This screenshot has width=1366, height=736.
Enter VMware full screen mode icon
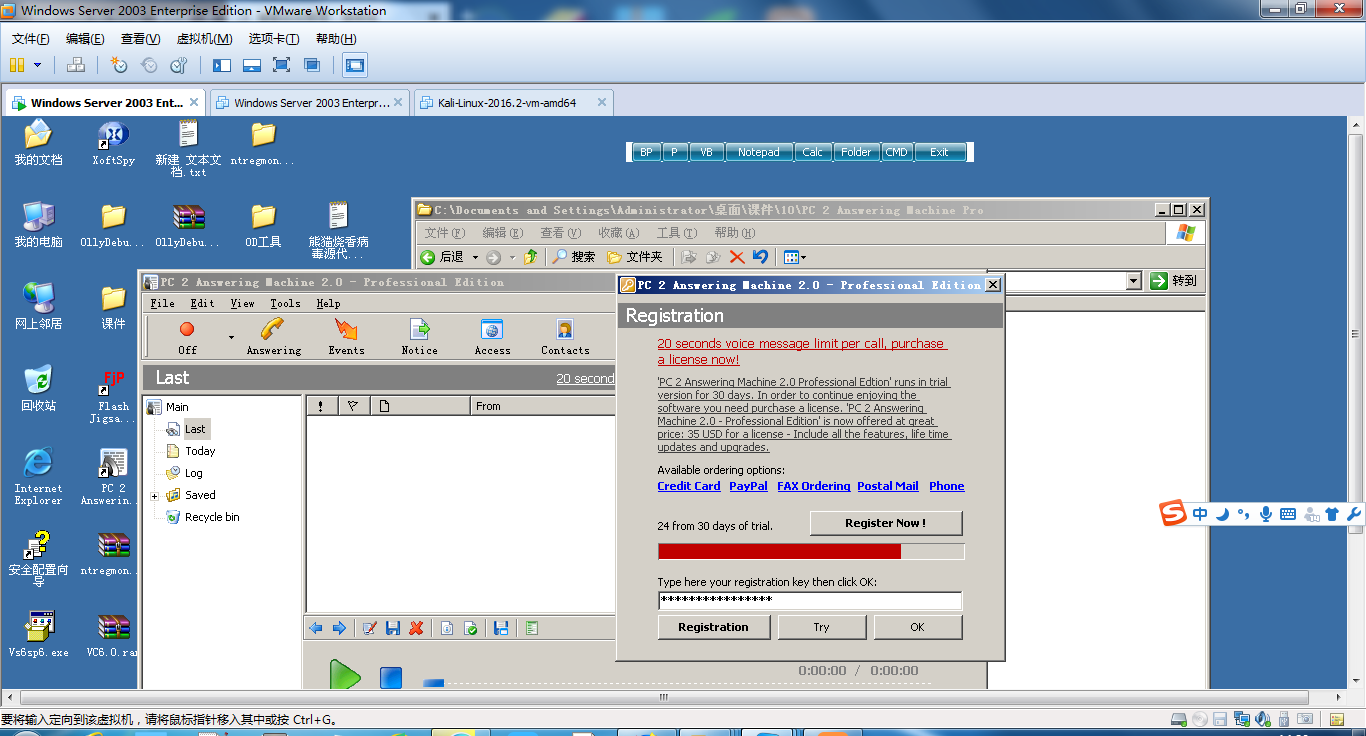coord(282,65)
